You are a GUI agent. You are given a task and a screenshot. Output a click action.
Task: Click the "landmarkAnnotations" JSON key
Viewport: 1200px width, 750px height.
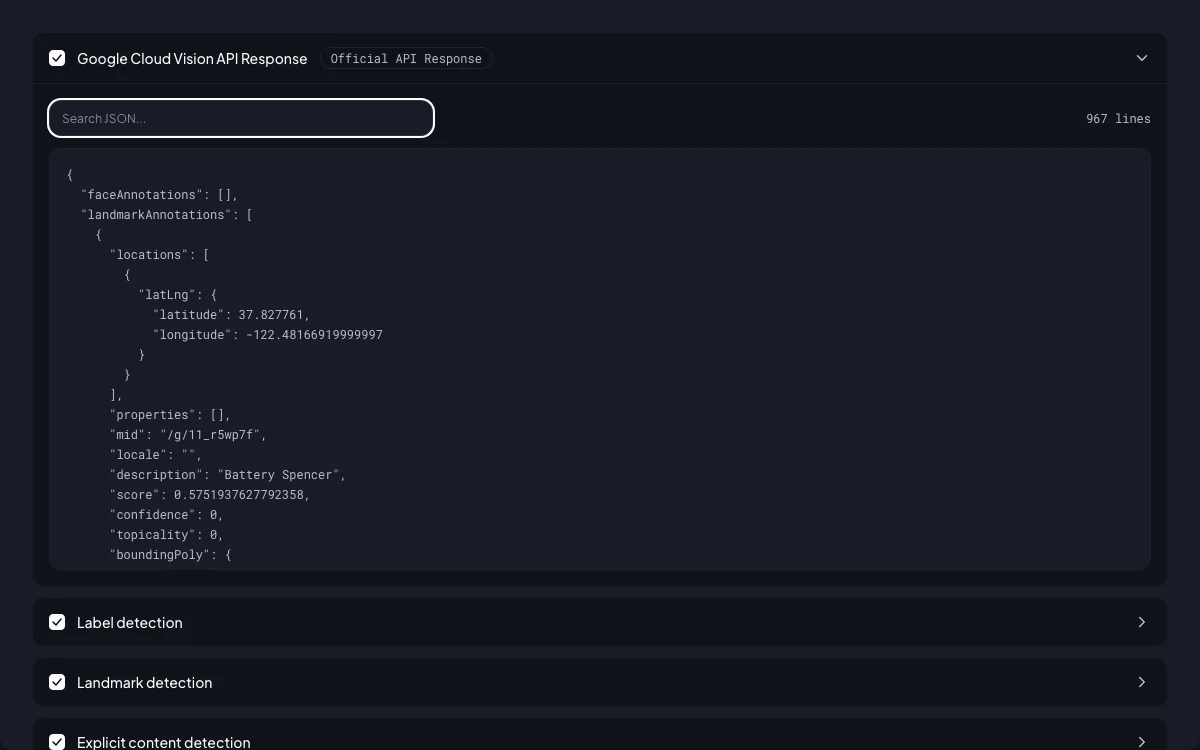tap(156, 215)
